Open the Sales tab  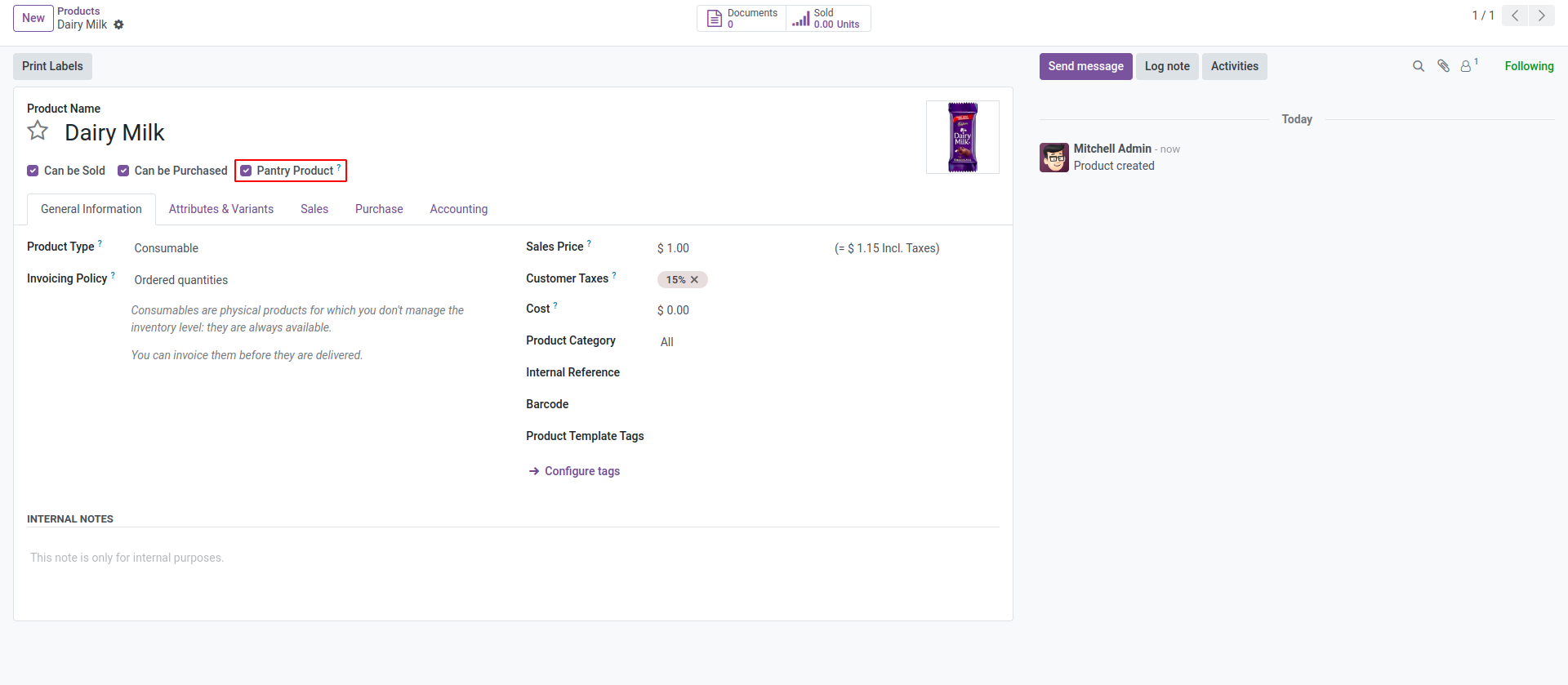[x=314, y=209]
